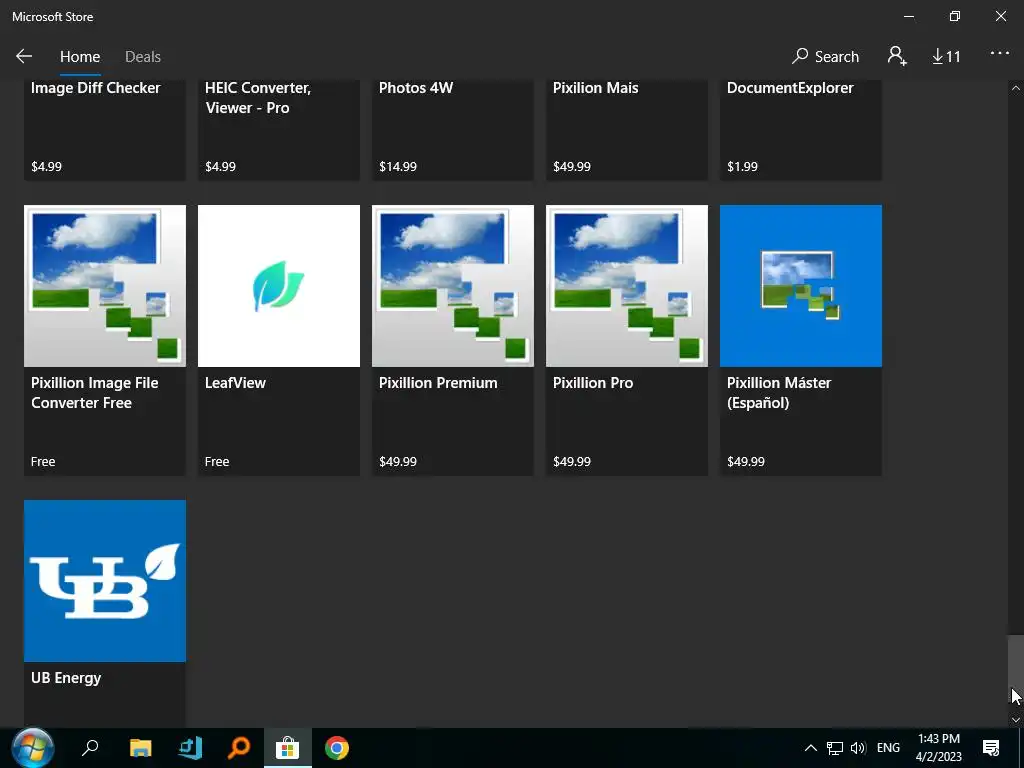Viewport: 1024px width, 768px height.
Task: Open downloads and updates (11)
Action: (x=946, y=57)
